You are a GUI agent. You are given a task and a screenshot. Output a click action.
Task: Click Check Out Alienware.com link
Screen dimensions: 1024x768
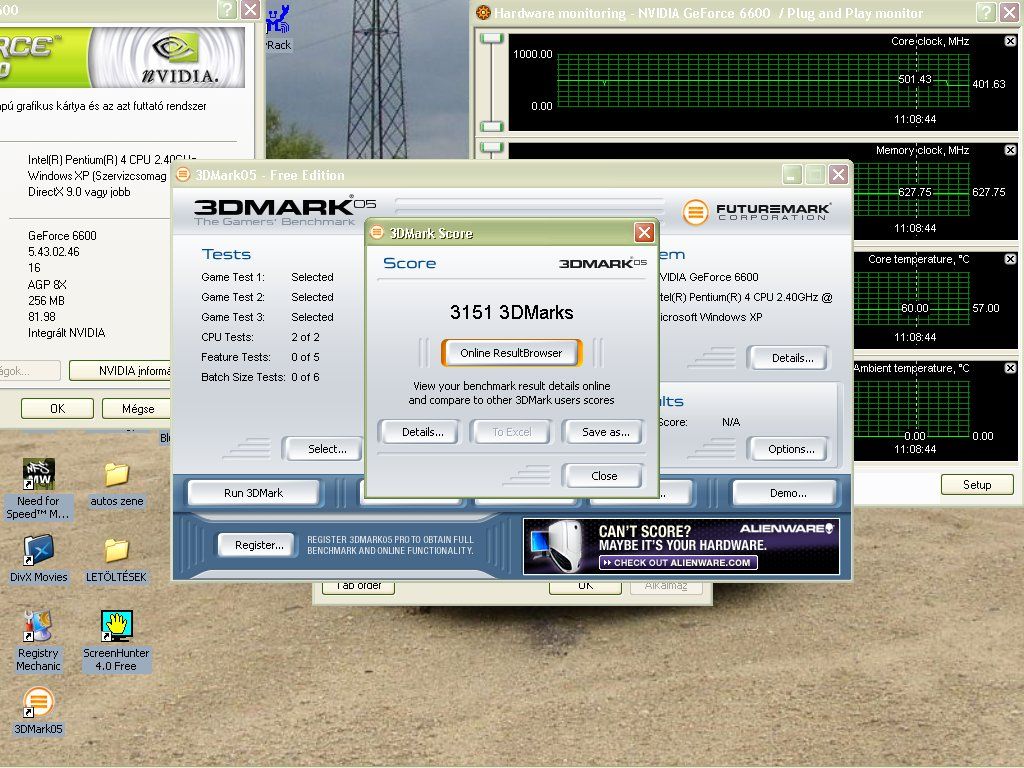(678, 562)
